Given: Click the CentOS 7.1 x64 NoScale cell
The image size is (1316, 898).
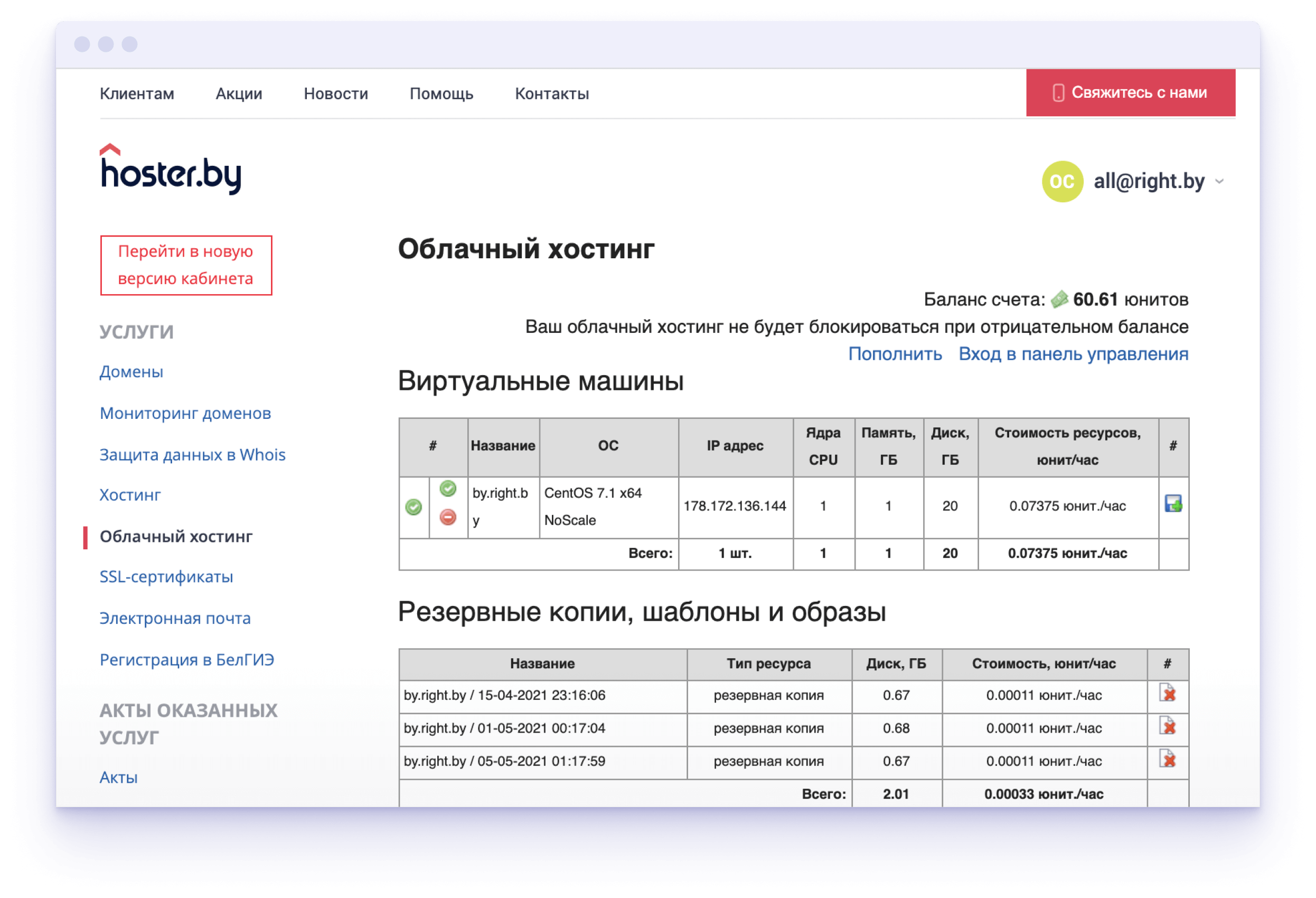Looking at the screenshot, I should coord(609,507).
